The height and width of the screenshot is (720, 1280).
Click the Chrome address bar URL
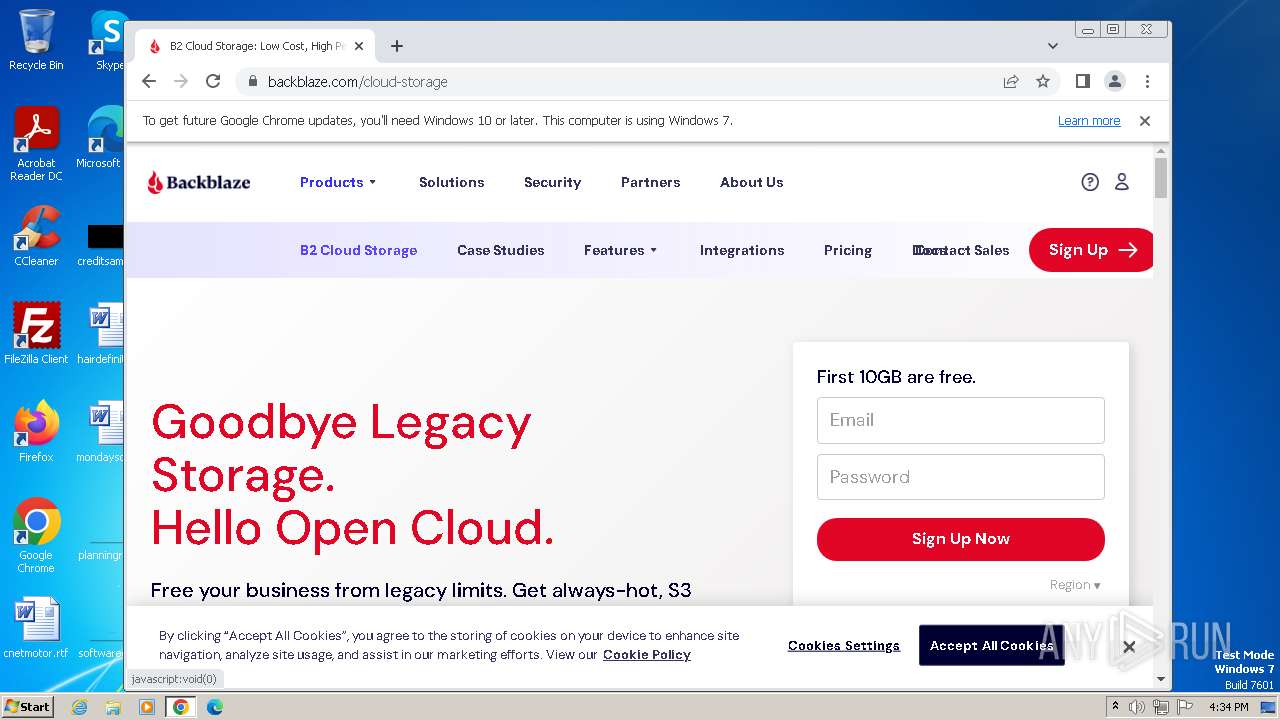click(358, 81)
